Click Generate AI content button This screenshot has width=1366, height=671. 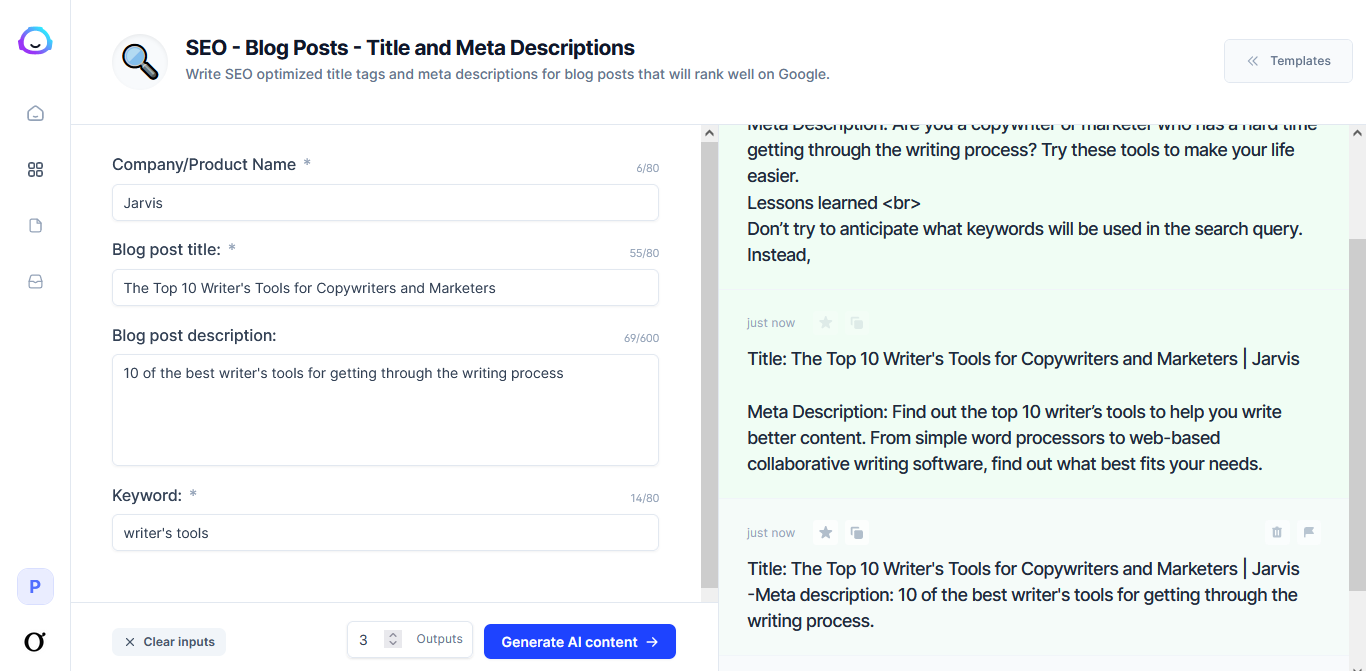(x=580, y=642)
